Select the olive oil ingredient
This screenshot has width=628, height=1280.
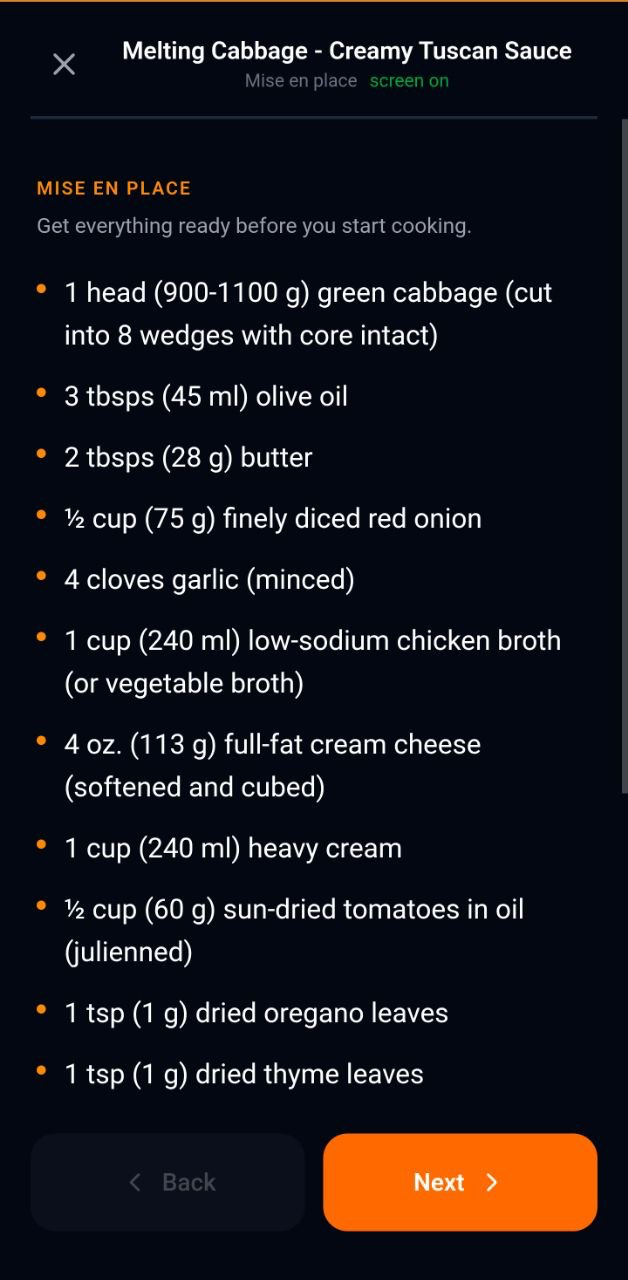click(206, 396)
